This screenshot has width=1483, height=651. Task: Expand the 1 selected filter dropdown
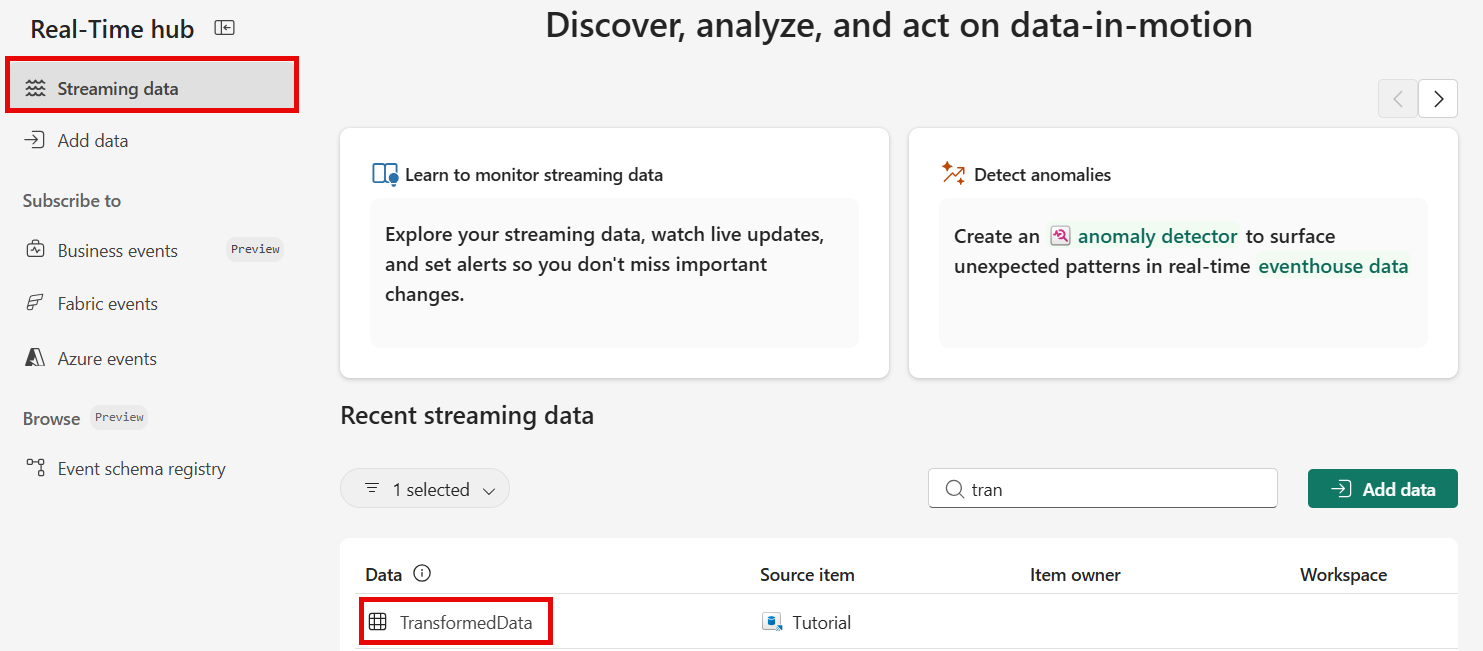click(x=425, y=489)
